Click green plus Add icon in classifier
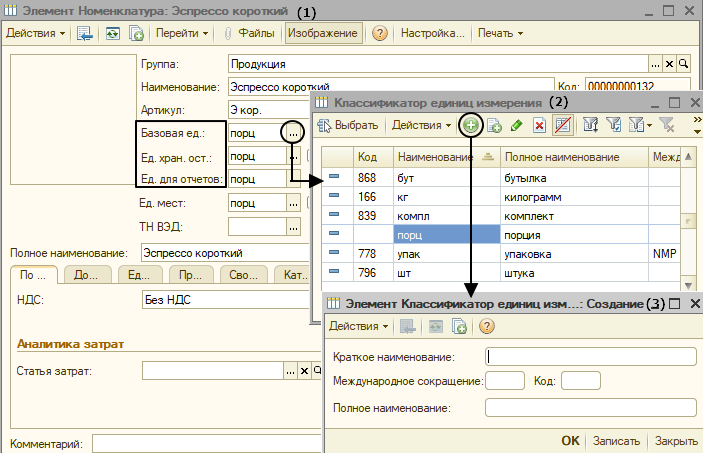 470,125
